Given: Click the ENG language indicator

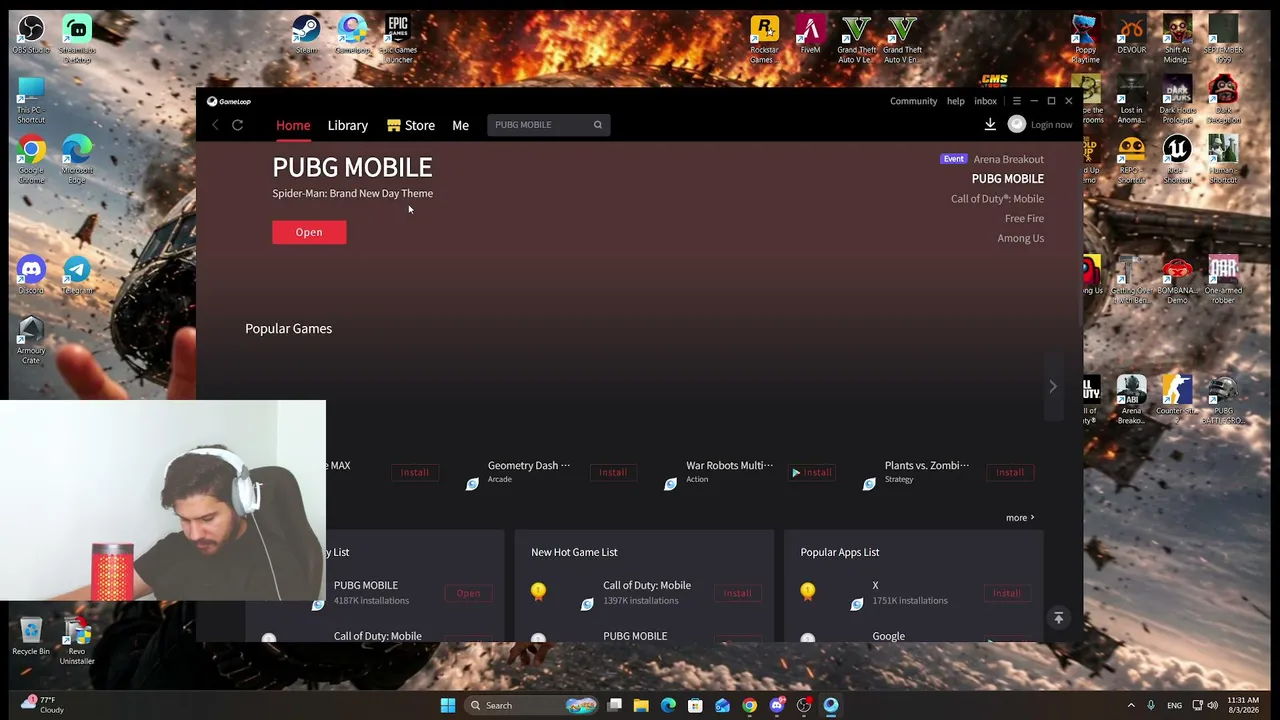Looking at the screenshot, I should point(1175,705).
